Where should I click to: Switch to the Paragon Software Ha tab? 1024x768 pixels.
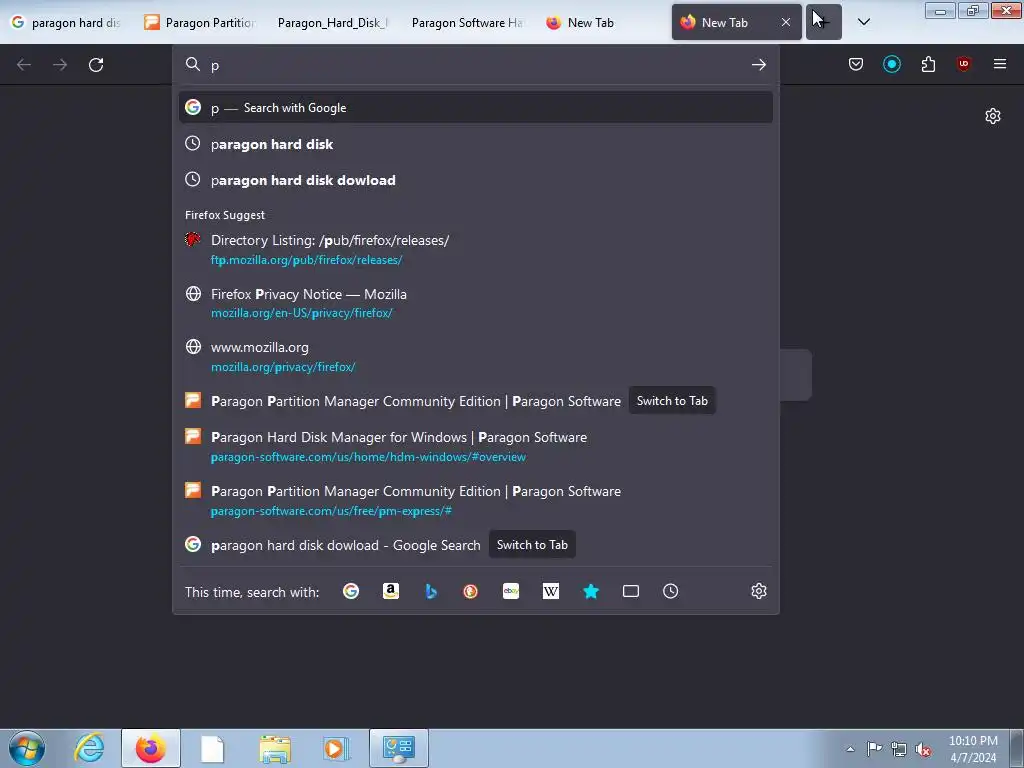[468, 23]
